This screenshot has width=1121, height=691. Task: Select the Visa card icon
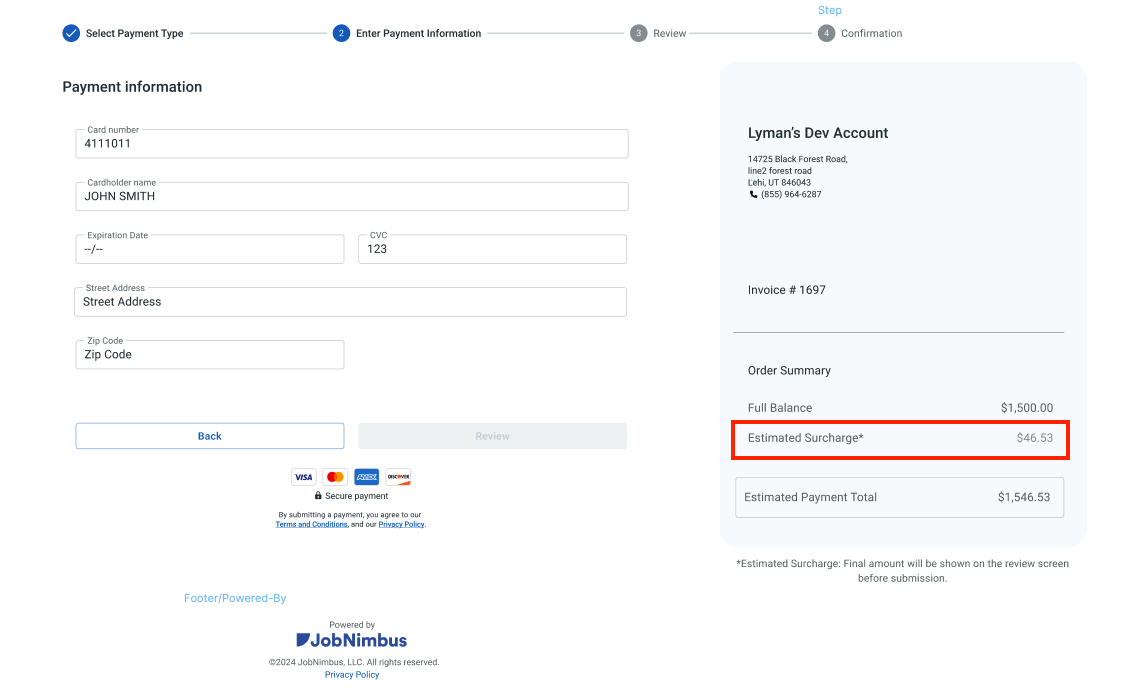[x=304, y=477]
